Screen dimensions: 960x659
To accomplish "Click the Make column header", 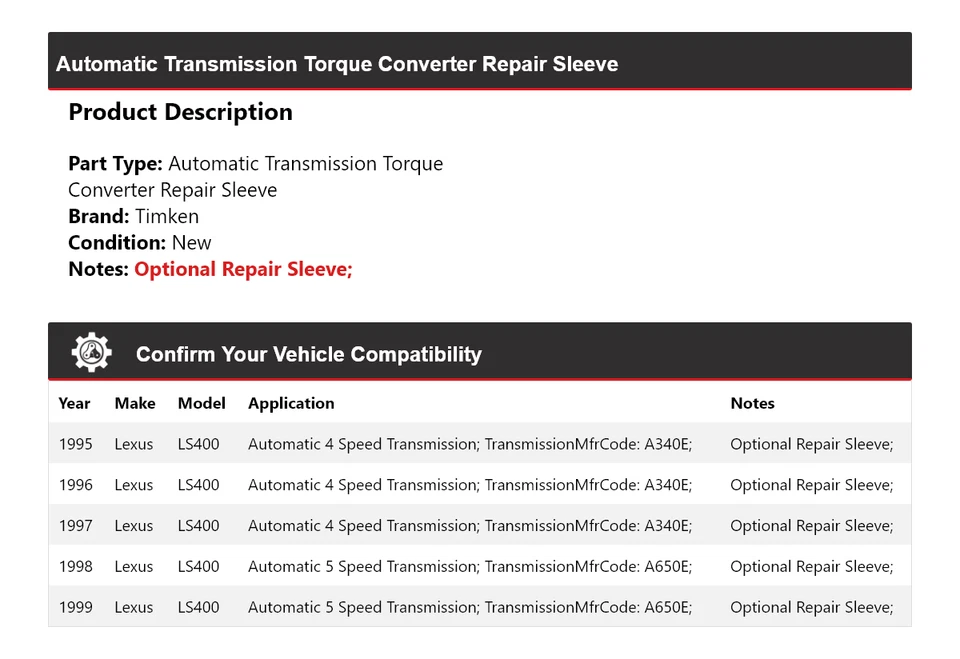I will point(135,403).
